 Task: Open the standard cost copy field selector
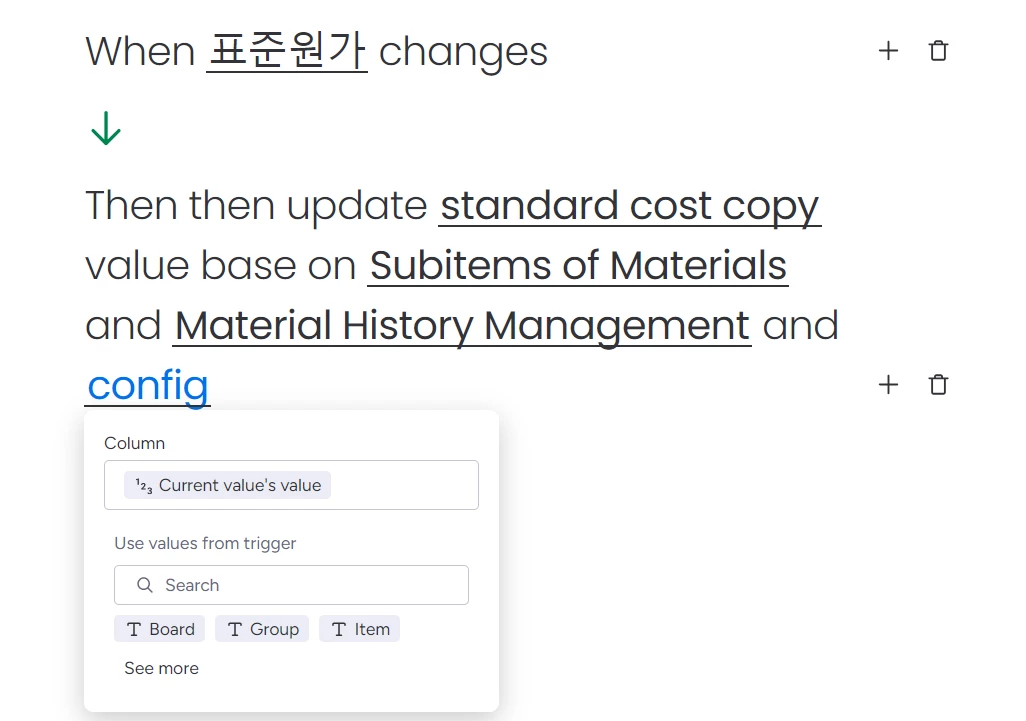(630, 206)
